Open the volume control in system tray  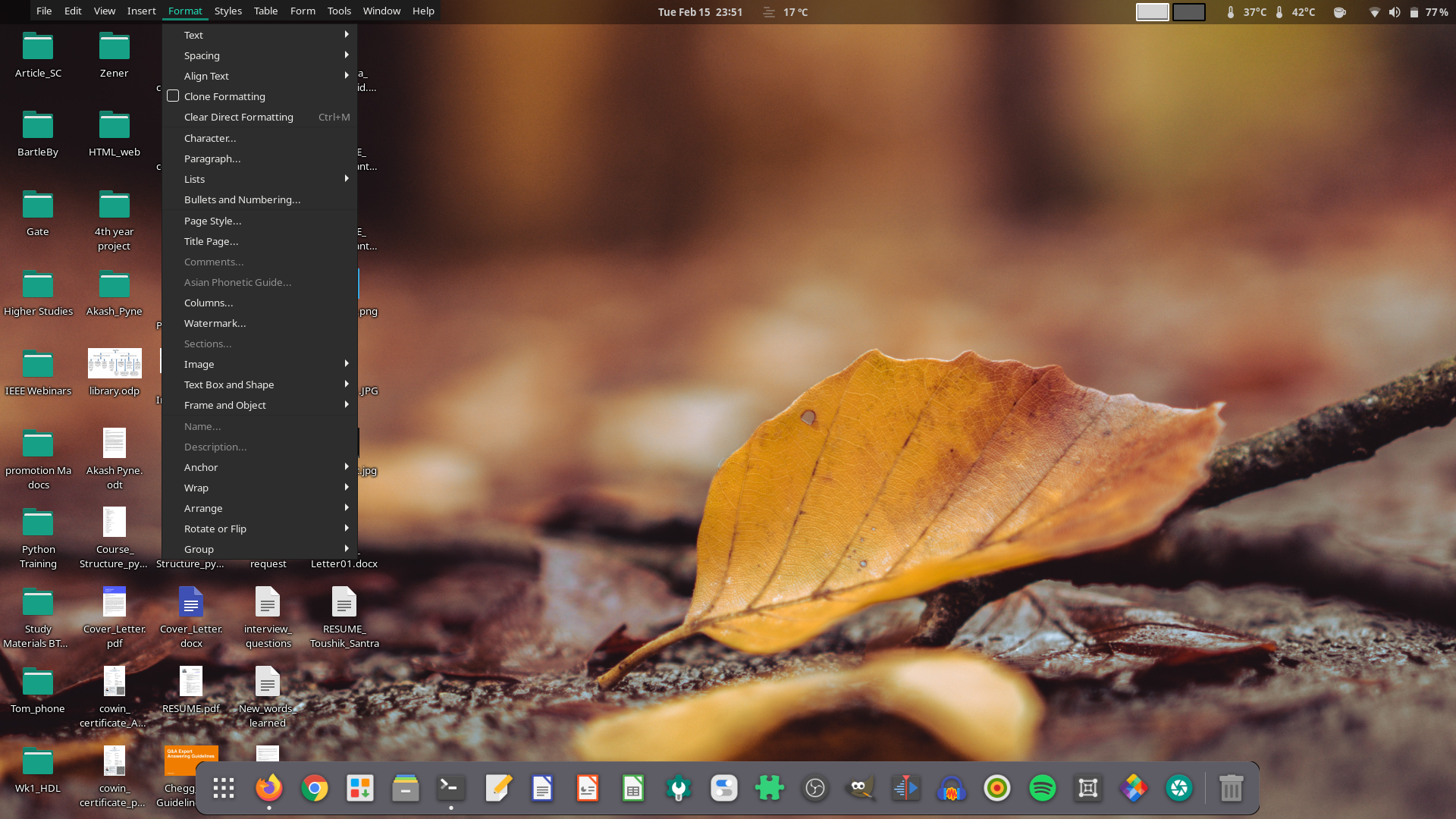click(x=1394, y=12)
